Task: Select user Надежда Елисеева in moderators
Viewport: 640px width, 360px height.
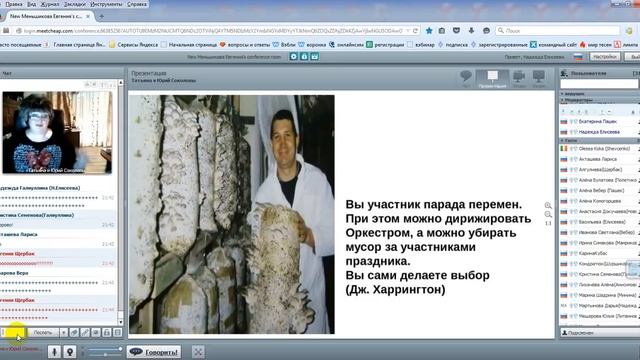Action: coord(599,132)
